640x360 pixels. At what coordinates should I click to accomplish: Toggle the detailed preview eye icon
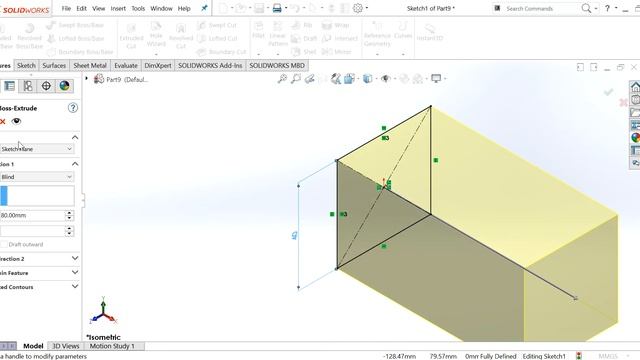(16, 121)
